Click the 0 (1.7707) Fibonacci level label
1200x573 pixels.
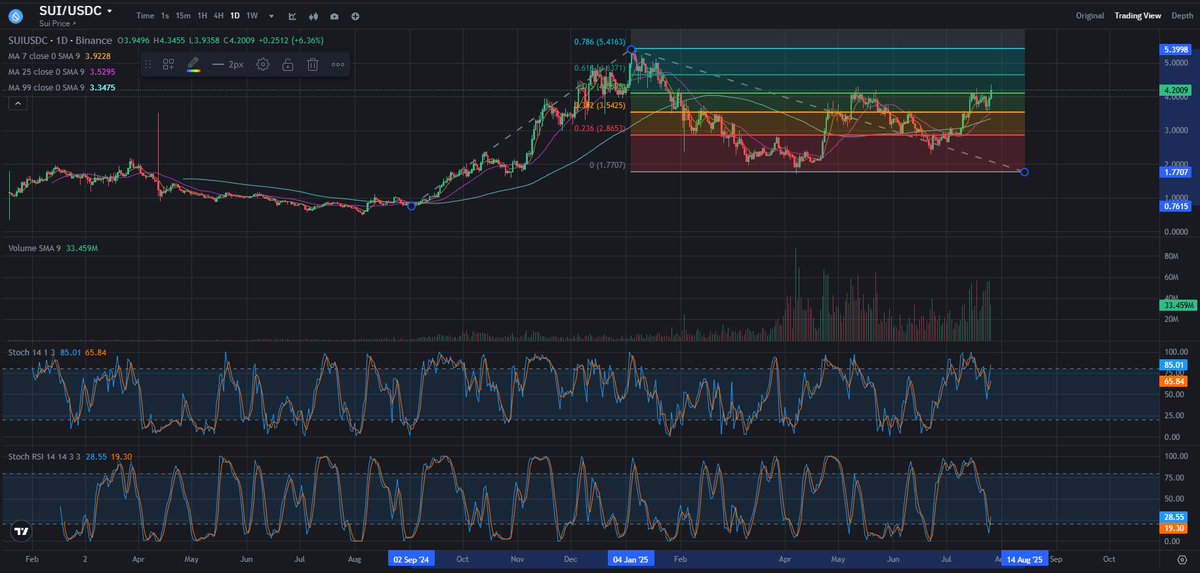[x=608, y=164]
